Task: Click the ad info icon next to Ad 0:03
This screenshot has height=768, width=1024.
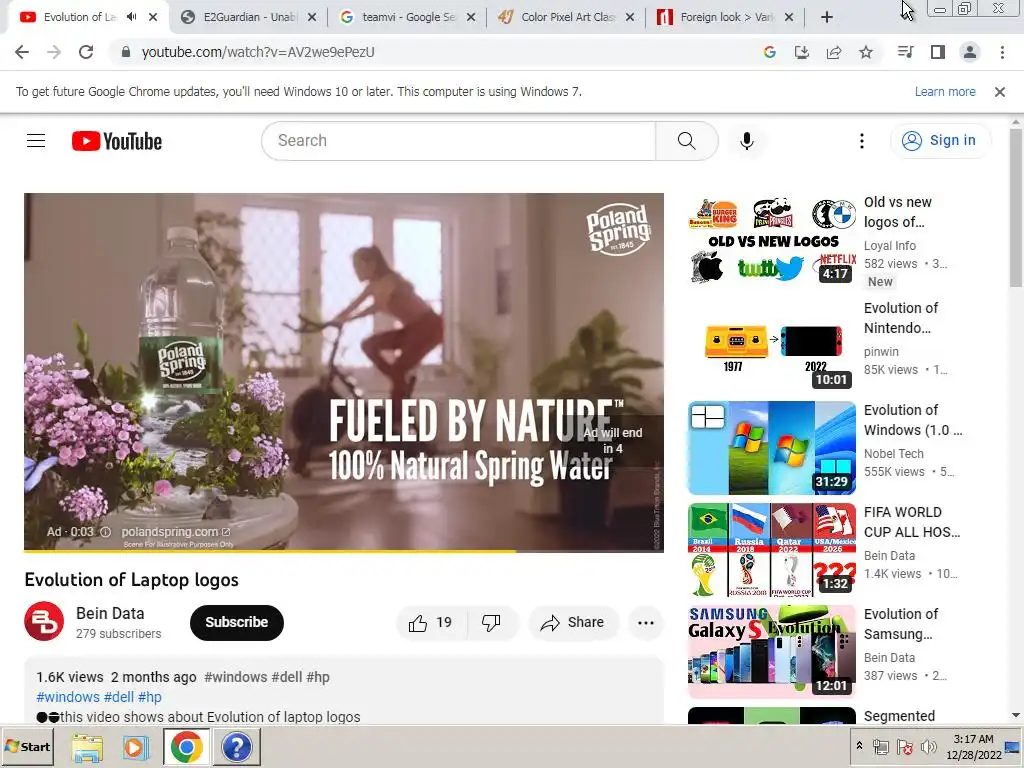Action: [x=105, y=532]
